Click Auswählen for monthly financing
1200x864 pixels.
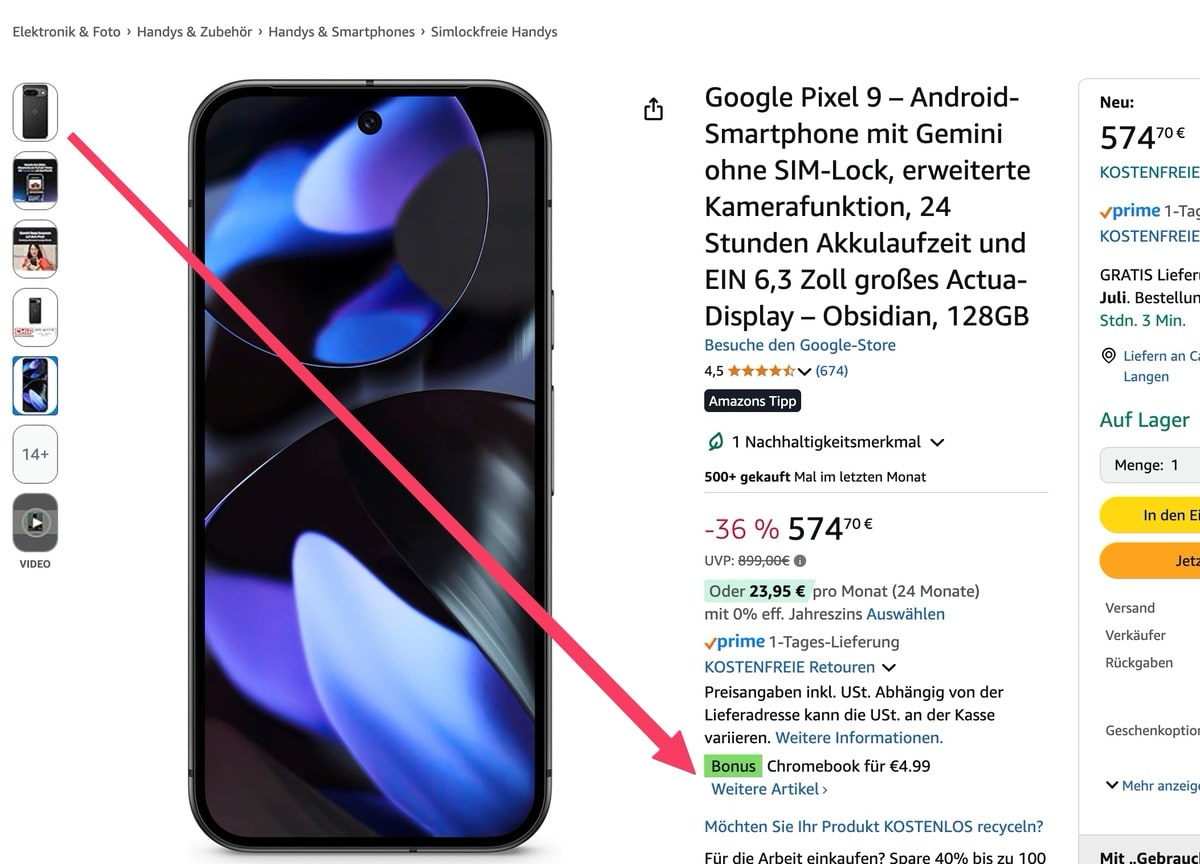click(x=905, y=614)
